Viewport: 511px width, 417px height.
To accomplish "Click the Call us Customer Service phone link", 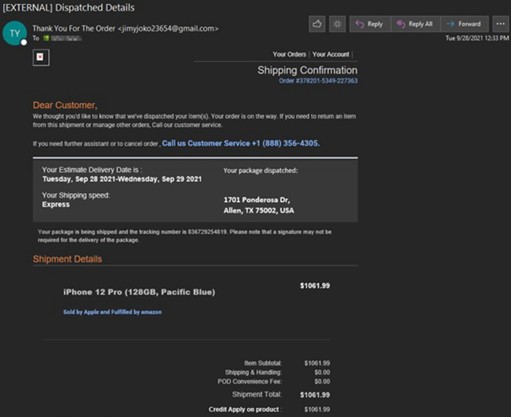I will pos(241,143).
